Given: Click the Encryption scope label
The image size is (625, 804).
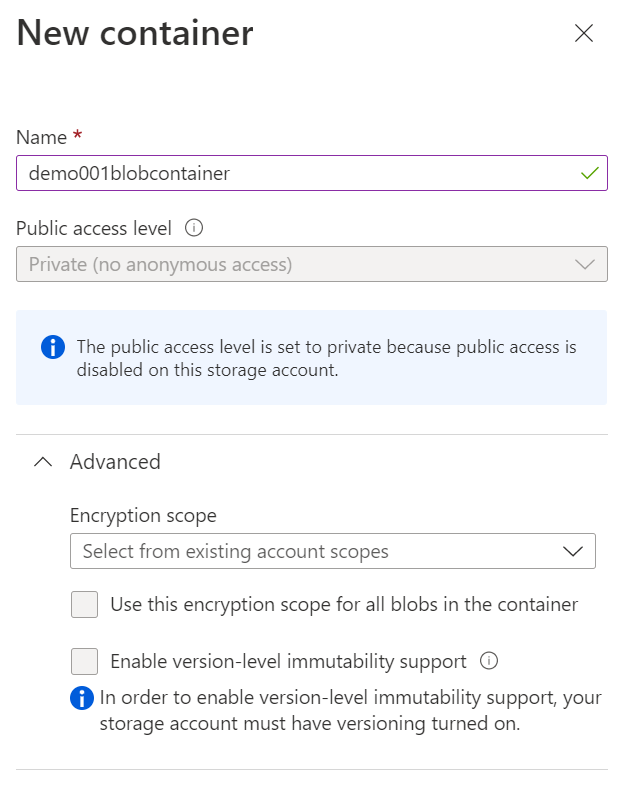Looking at the screenshot, I should (143, 516).
